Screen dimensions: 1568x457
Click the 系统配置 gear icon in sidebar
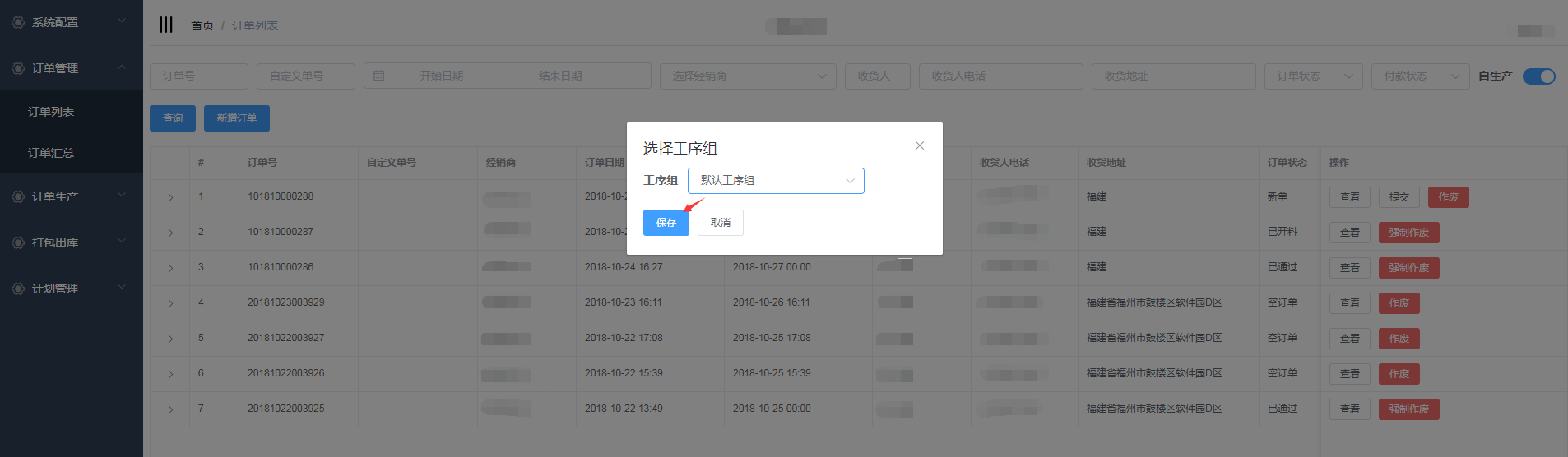tap(18, 22)
